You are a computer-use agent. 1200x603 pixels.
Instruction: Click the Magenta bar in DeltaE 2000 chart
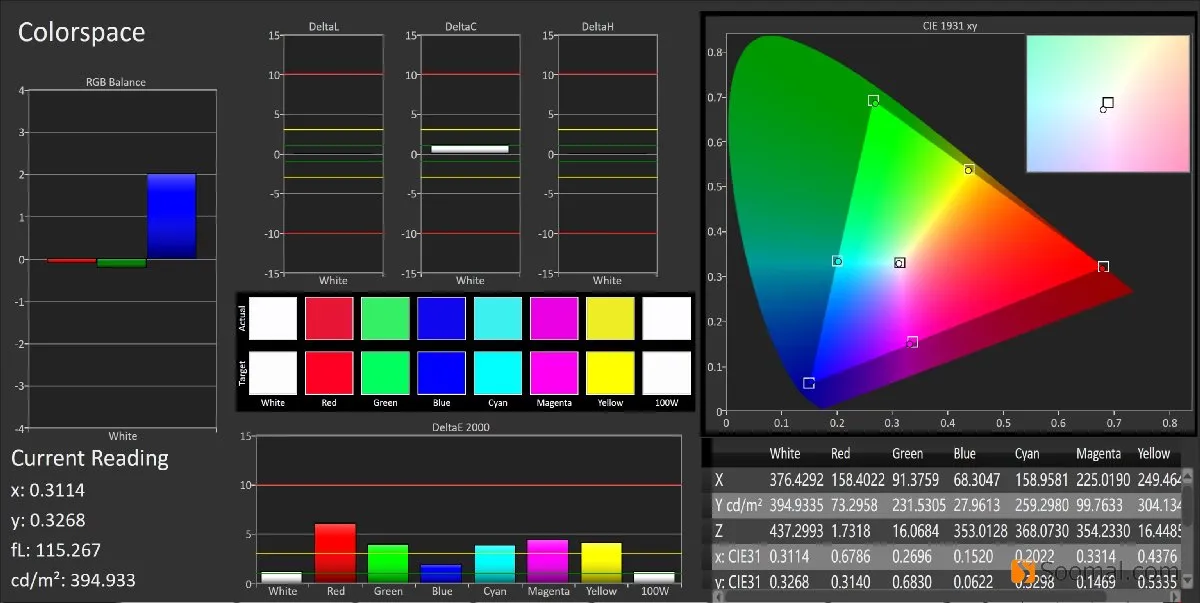tap(548, 561)
